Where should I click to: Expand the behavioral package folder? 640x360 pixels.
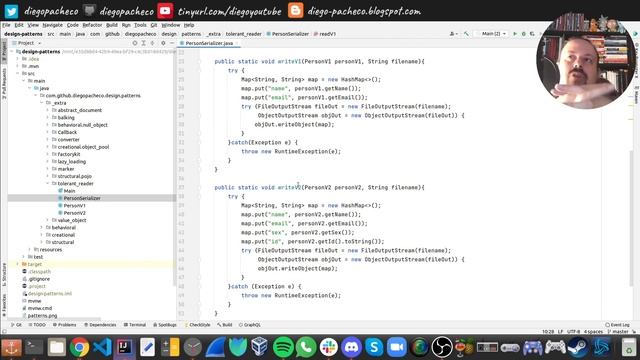[42, 228]
